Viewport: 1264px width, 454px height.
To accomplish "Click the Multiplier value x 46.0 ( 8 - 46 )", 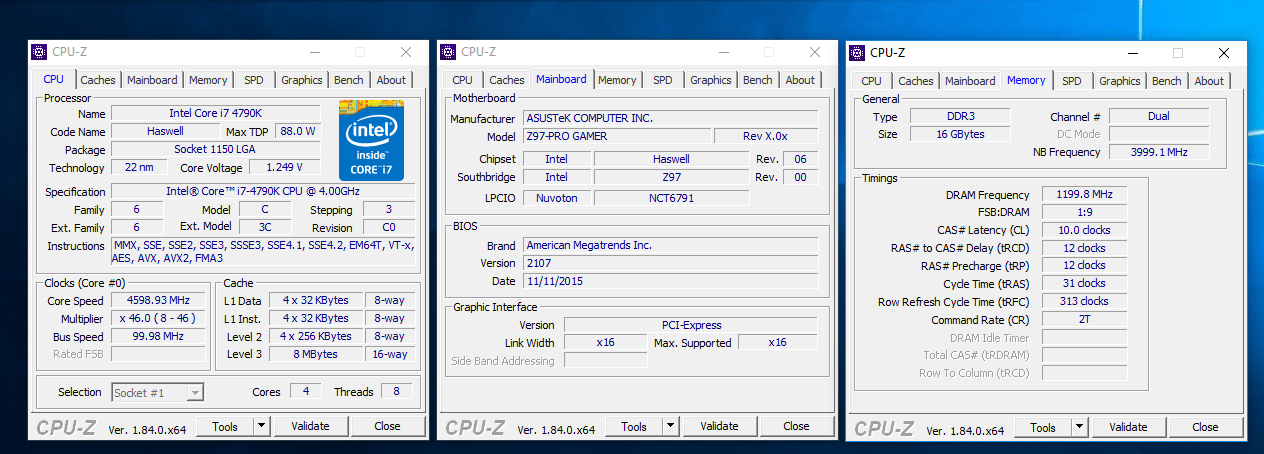I will 158,318.
